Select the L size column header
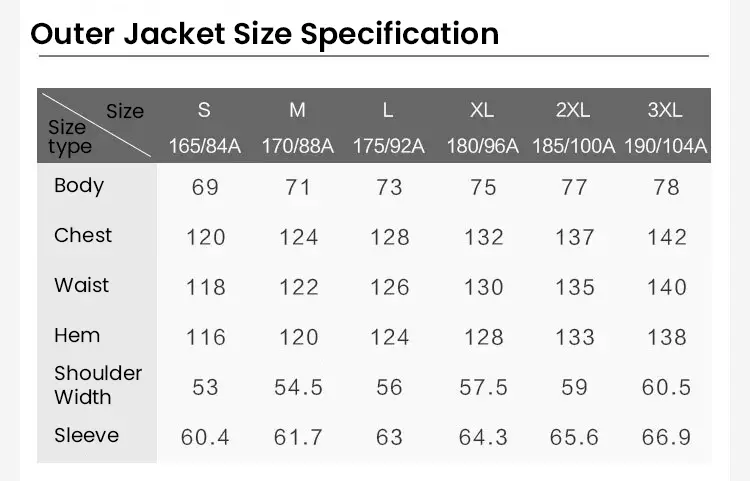The height and width of the screenshot is (481, 750). pyautogui.click(x=388, y=110)
